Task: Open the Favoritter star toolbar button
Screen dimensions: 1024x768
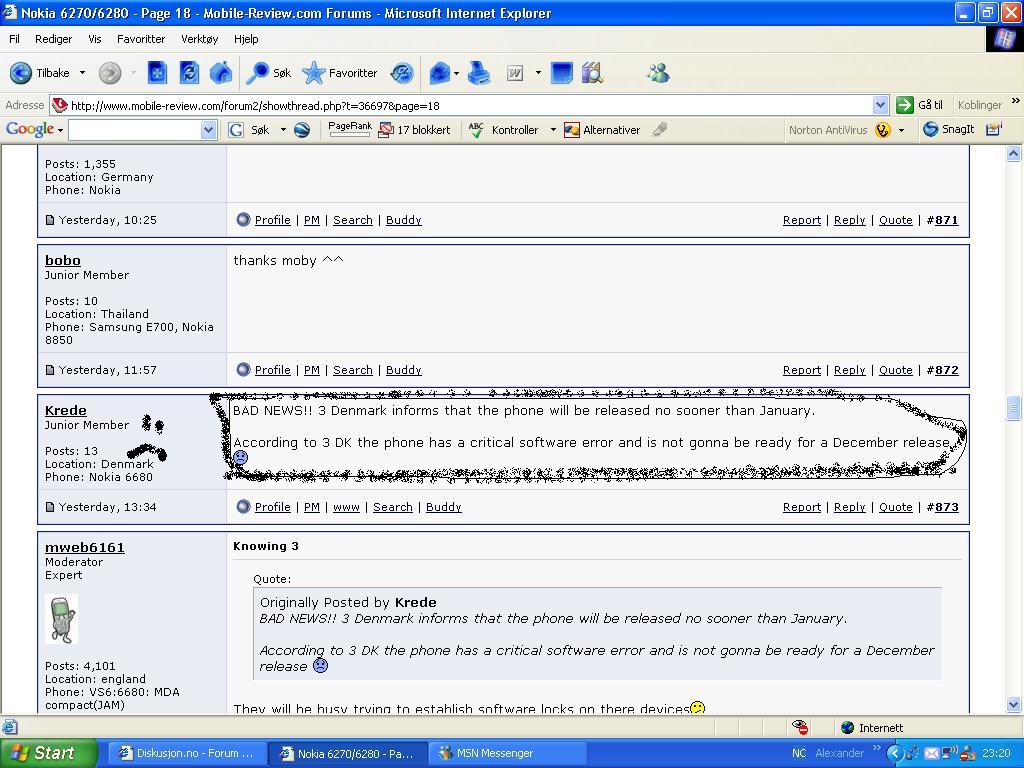Action: (x=340, y=73)
